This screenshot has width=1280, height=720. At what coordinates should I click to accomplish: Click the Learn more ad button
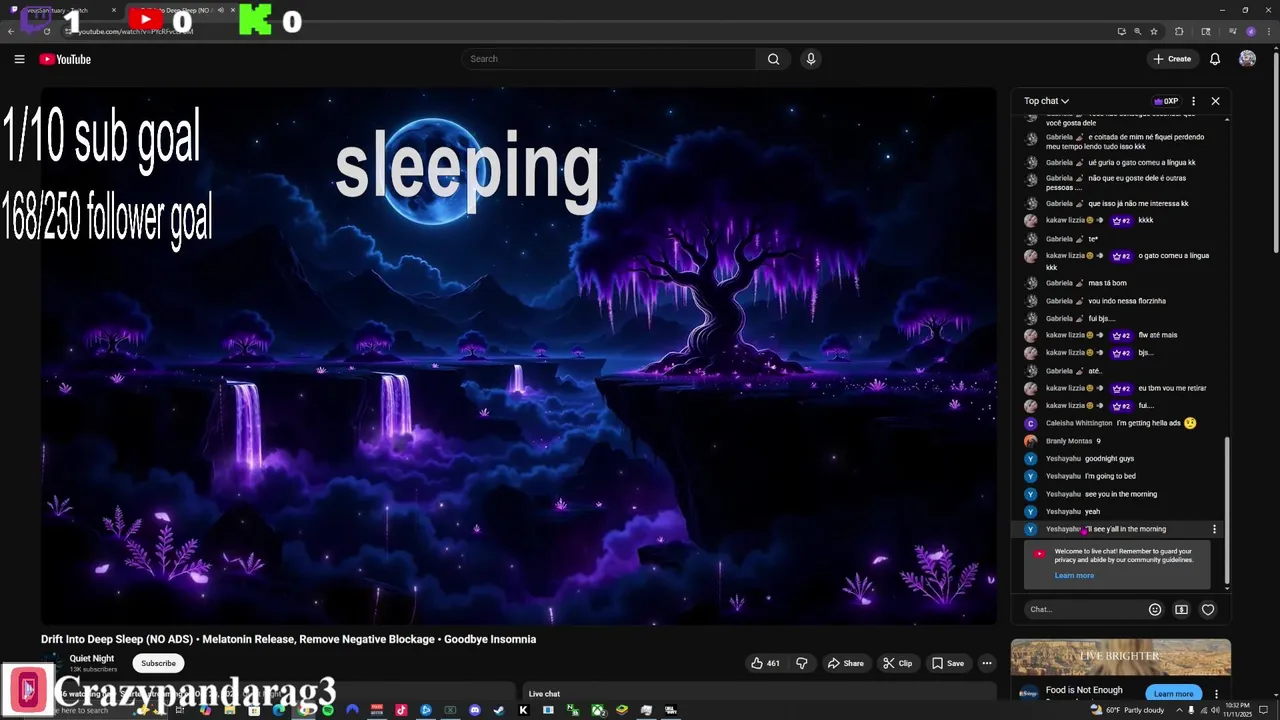(1174, 693)
